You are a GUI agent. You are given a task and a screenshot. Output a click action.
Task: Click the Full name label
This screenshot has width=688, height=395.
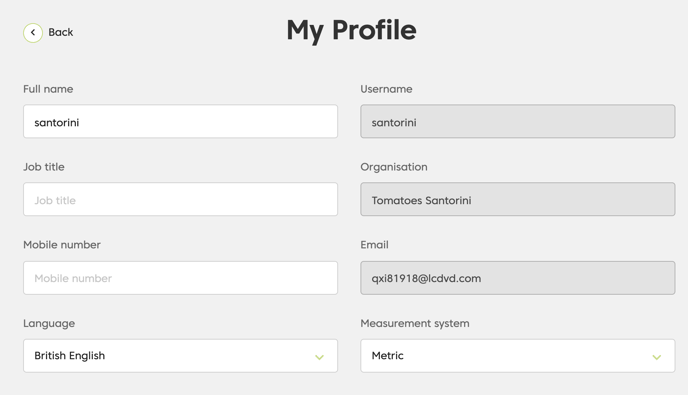coord(48,89)
